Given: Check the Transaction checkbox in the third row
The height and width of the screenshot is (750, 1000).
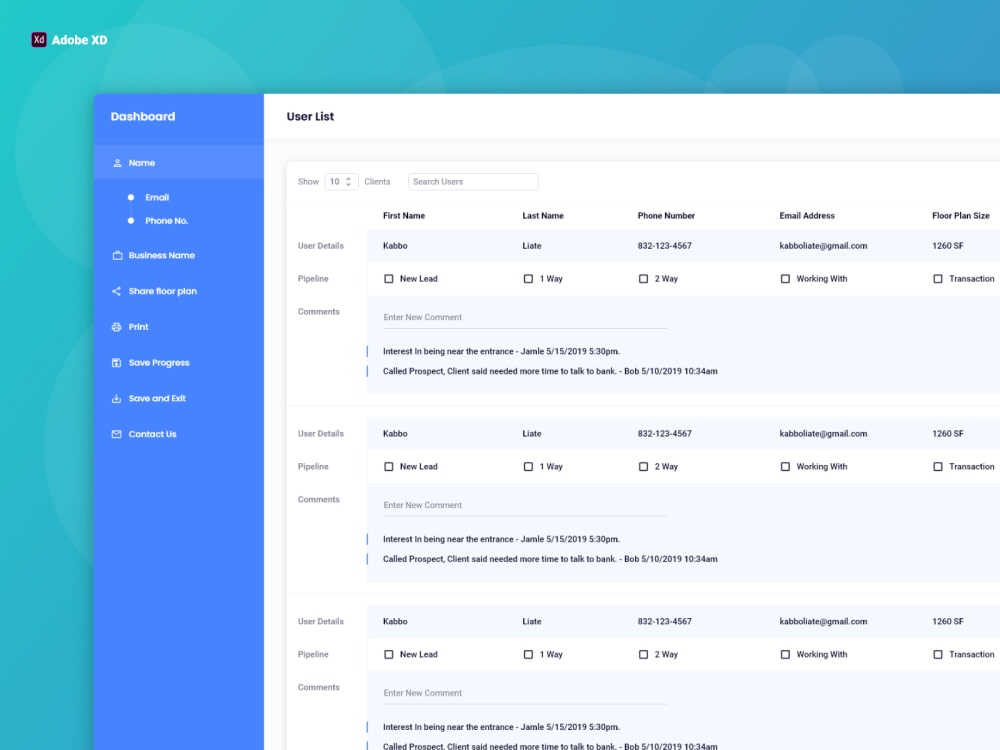Looking at the screenshot, I should [x=938, y=654].
